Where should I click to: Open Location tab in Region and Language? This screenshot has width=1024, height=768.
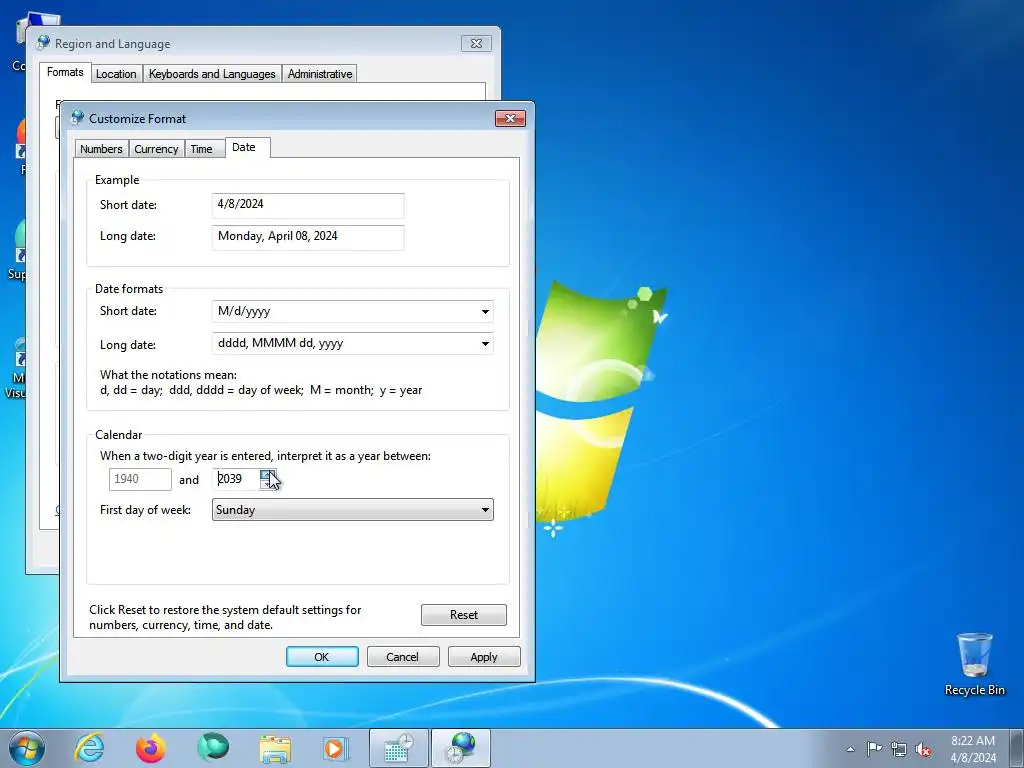click(116, 74)
